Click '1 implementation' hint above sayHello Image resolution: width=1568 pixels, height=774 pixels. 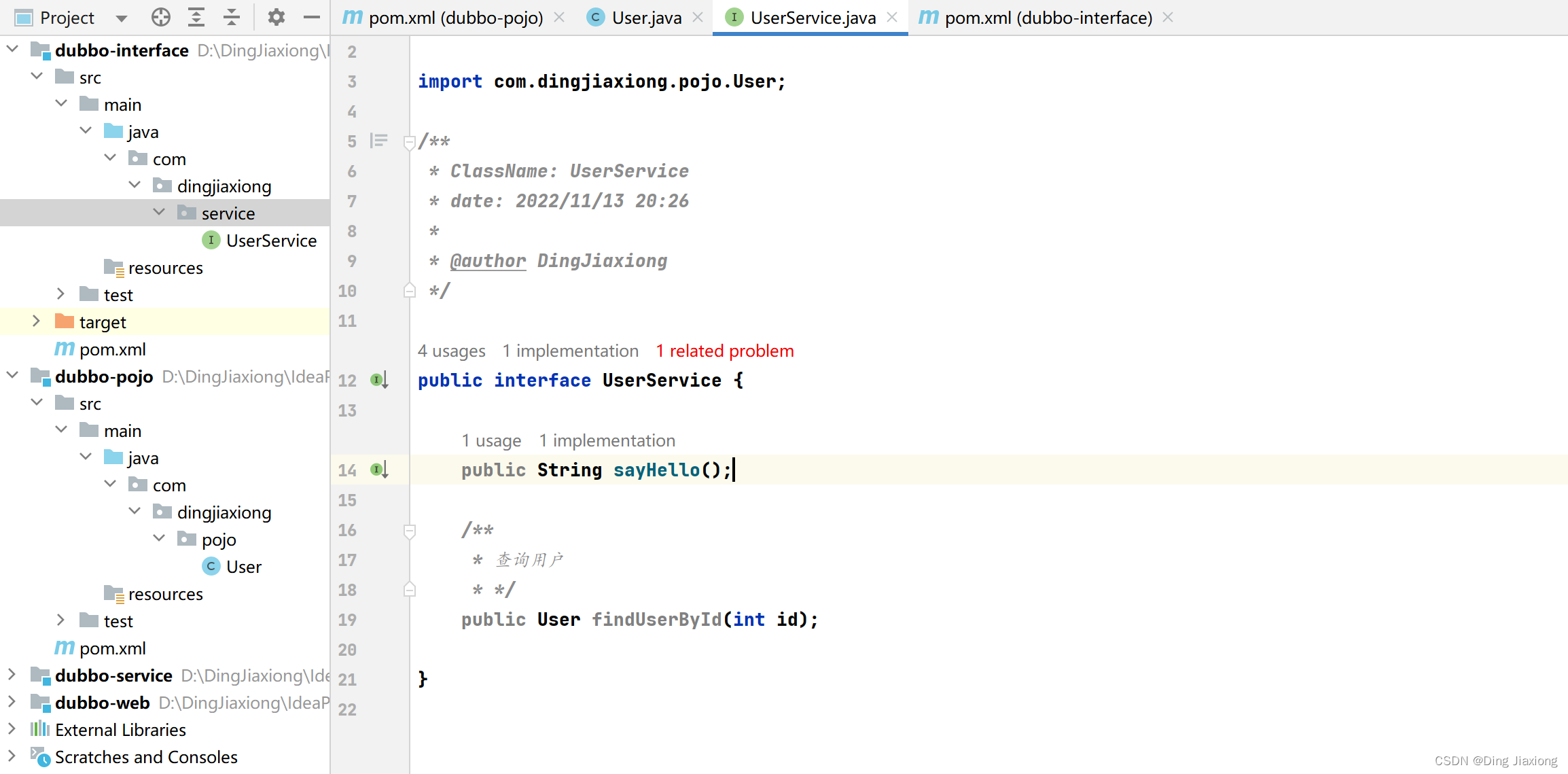coord(607,440)
